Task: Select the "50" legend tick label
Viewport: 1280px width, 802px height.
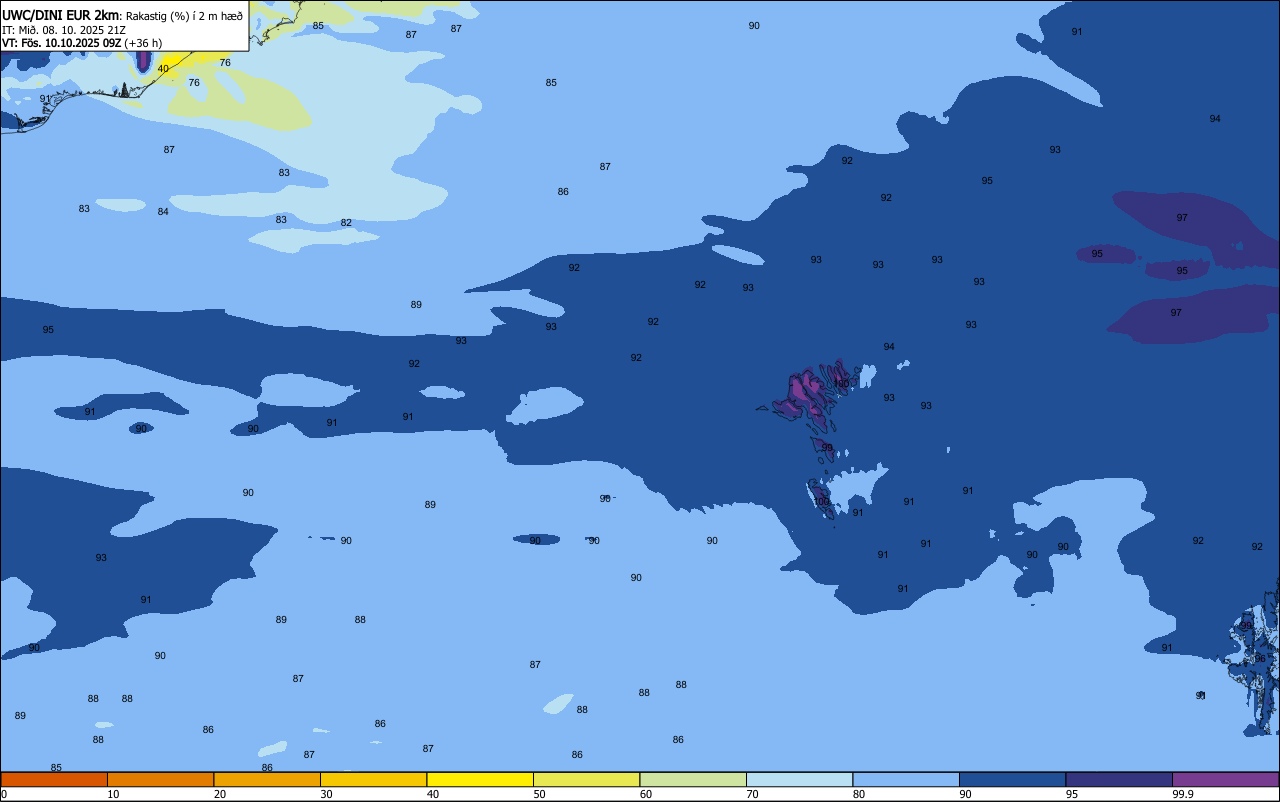Action: 539,794
